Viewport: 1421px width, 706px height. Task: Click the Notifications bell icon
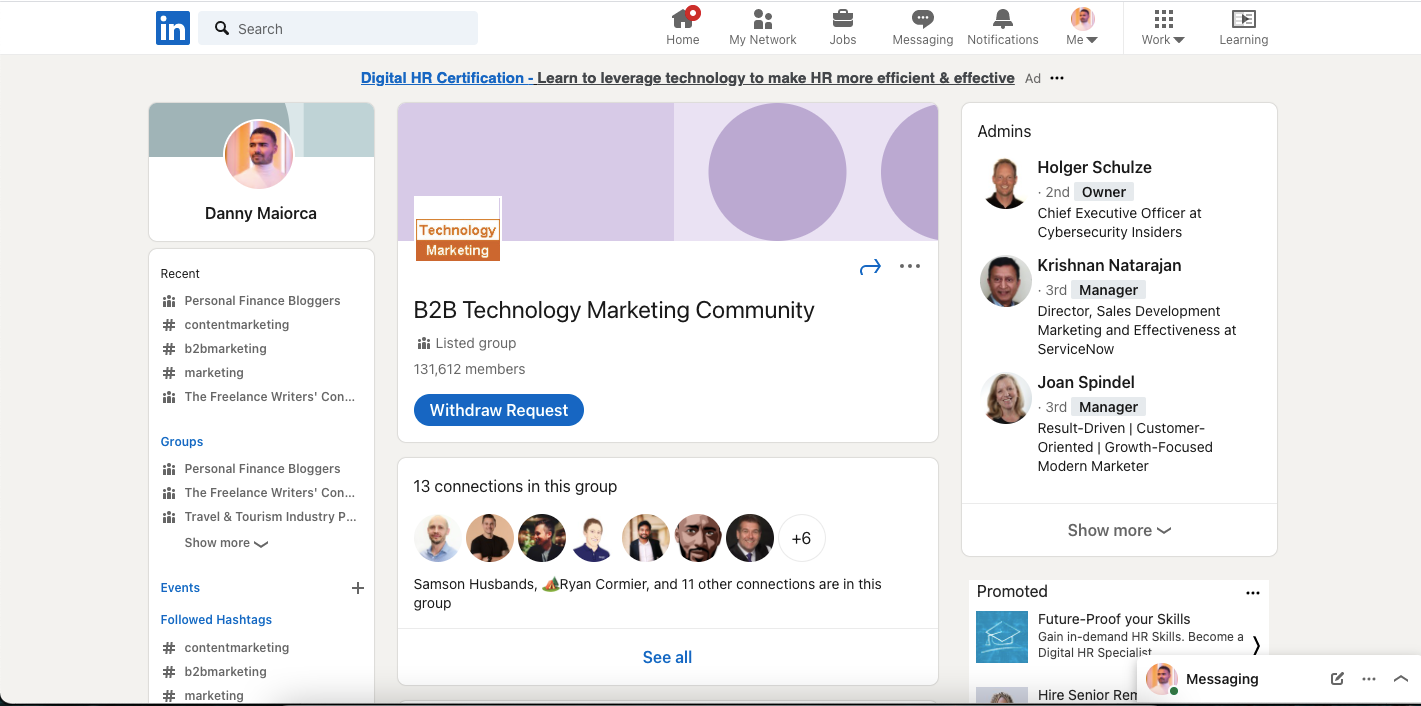point(1002,19)
